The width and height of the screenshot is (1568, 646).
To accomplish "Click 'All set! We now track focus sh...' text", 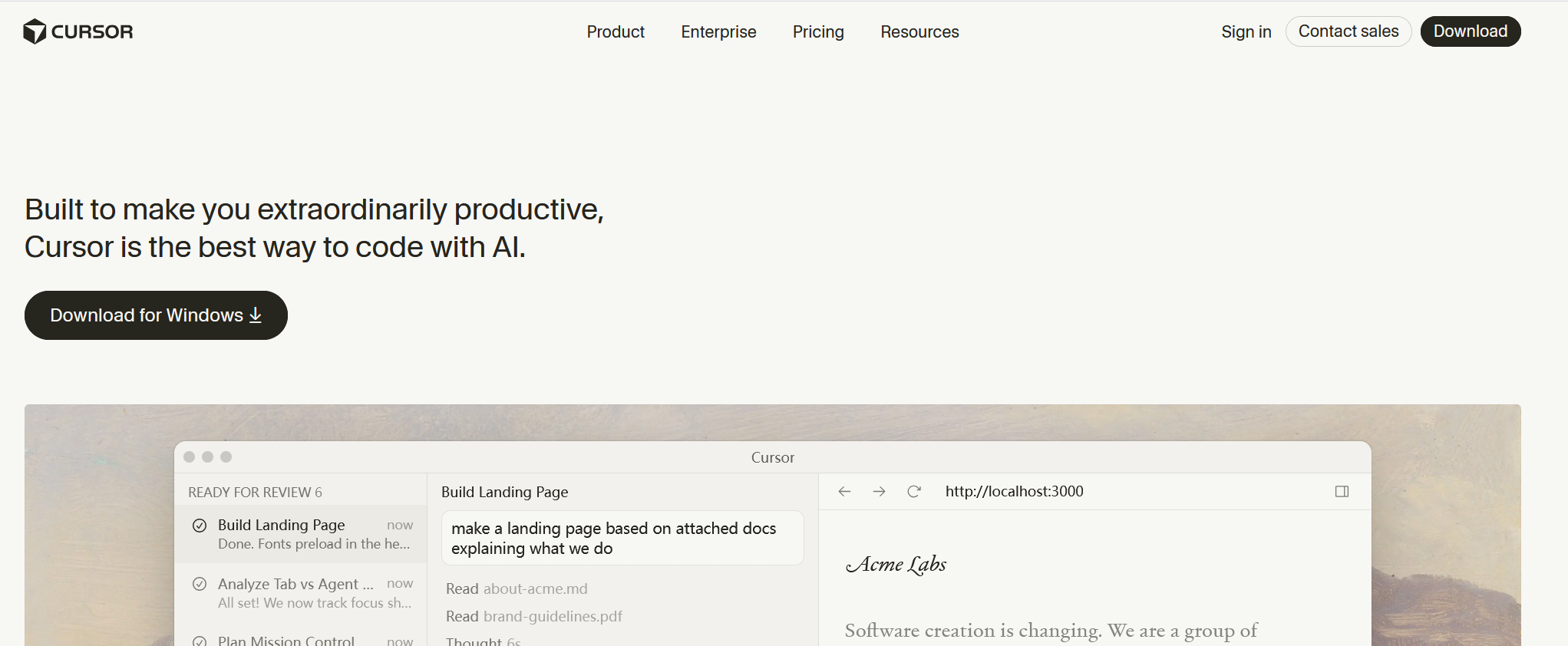I will [315, 603].
